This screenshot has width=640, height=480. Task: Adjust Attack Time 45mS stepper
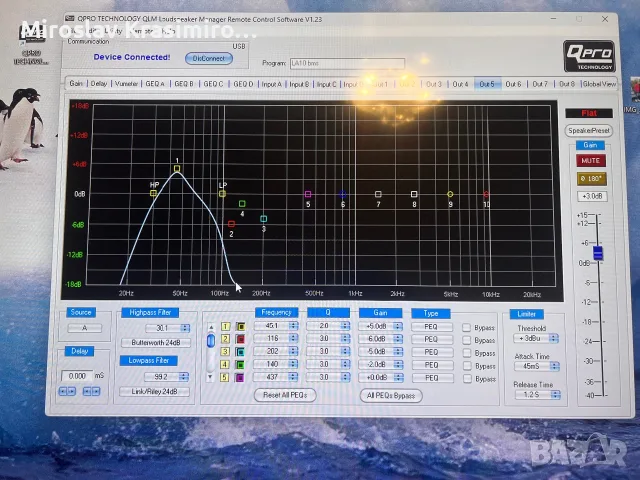554,366
